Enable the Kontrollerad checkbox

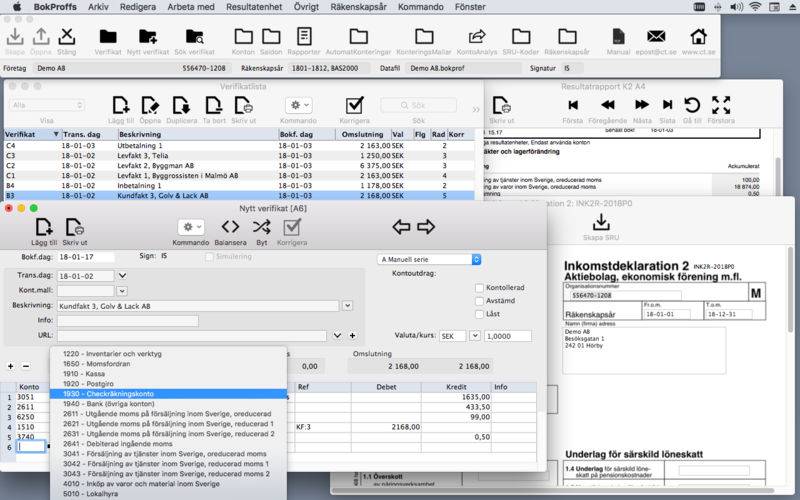click(x=479, y=288)
